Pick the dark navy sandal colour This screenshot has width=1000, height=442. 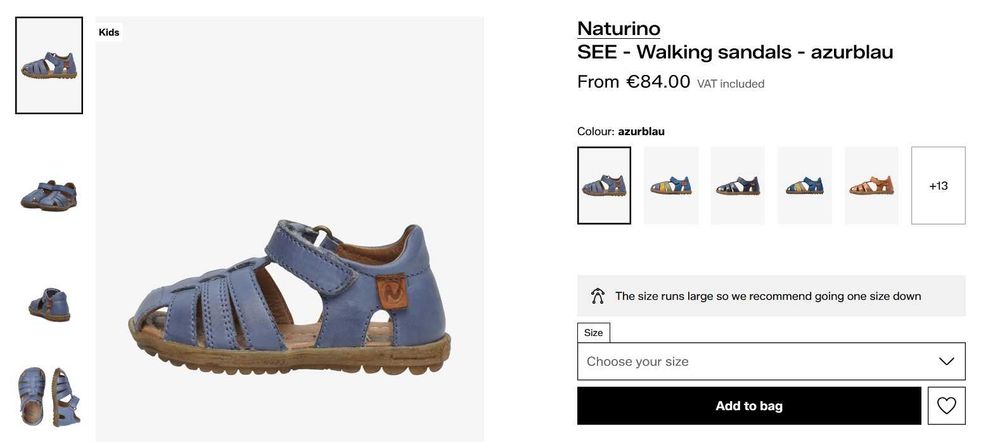point(738,186)
